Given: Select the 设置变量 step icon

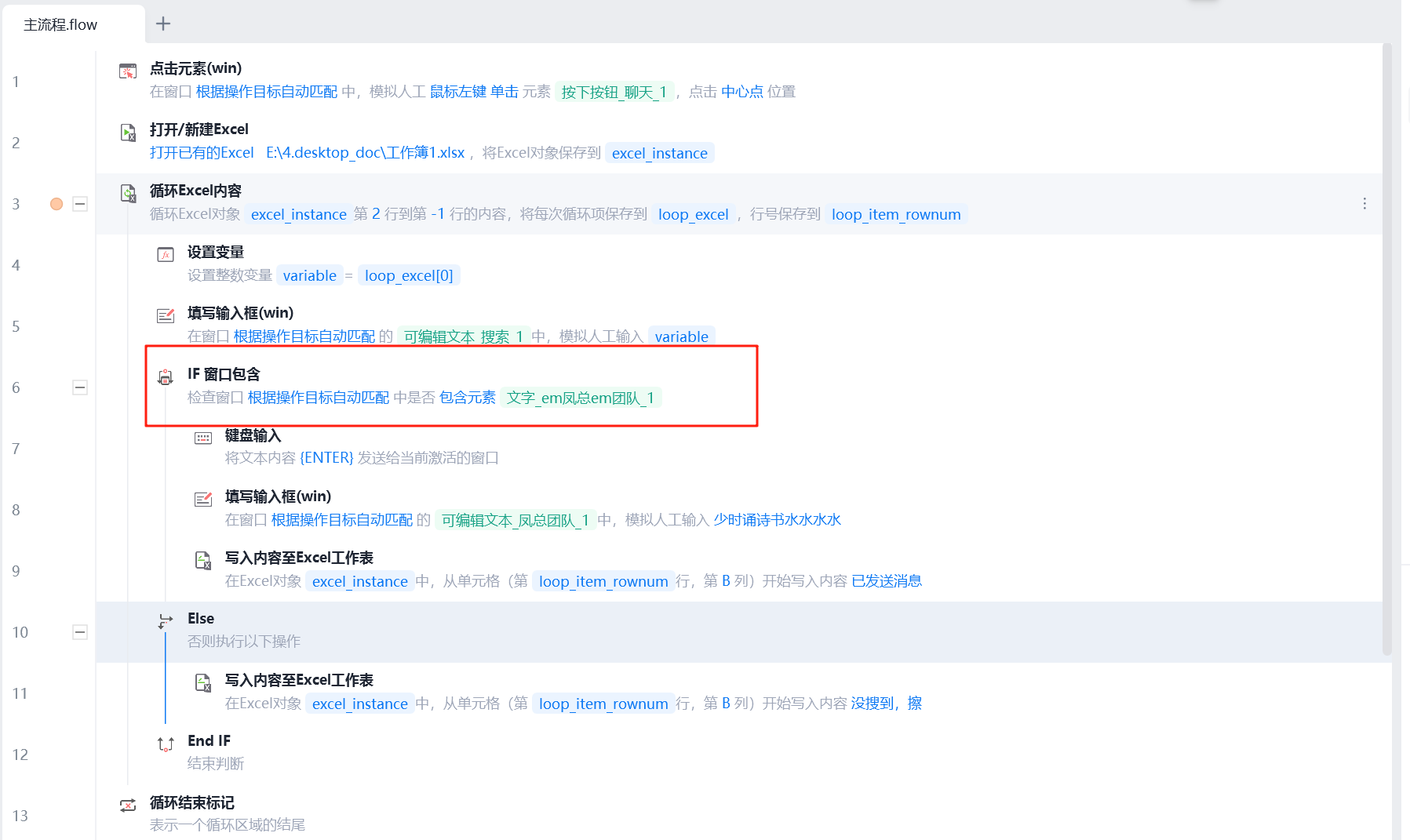Looking at the screenshot, I should (166, 254).
